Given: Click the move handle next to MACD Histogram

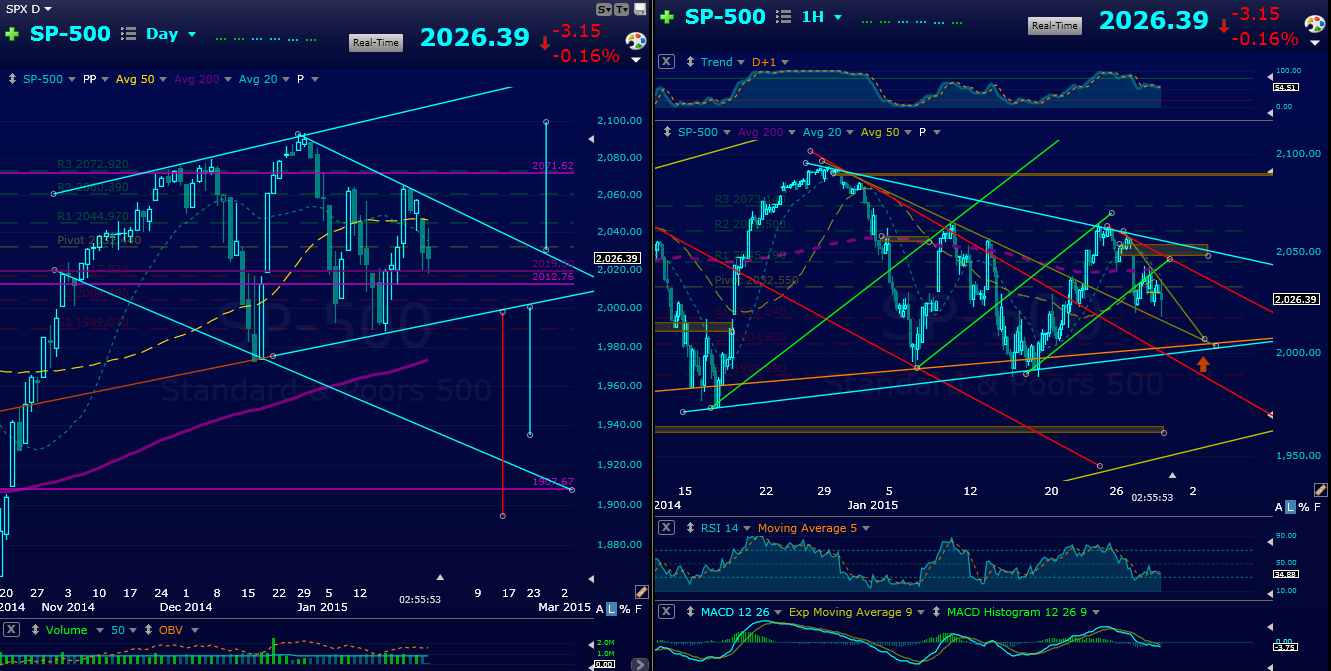Looking at the screenshot, I should point(937,611).
